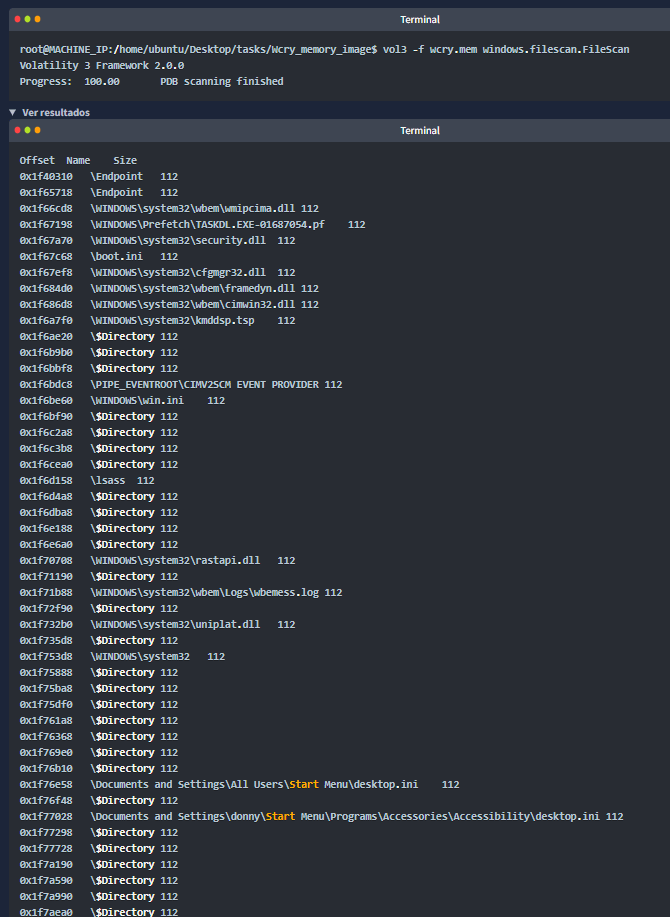
Task: Click offset value 0x1f77028
Action: [x=46, y=816]
